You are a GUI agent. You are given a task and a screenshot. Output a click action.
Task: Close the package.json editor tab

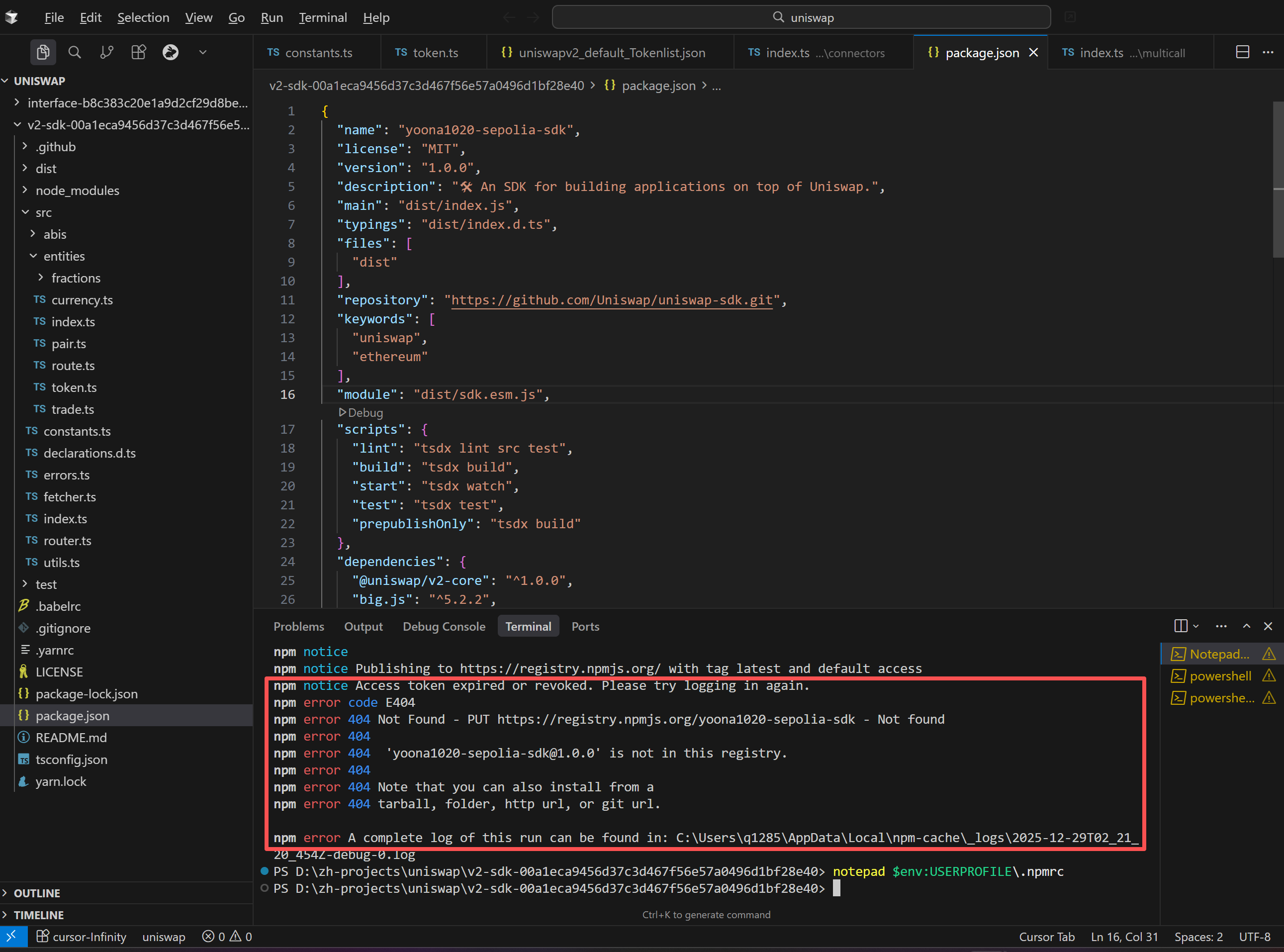tap(1034, 52)
